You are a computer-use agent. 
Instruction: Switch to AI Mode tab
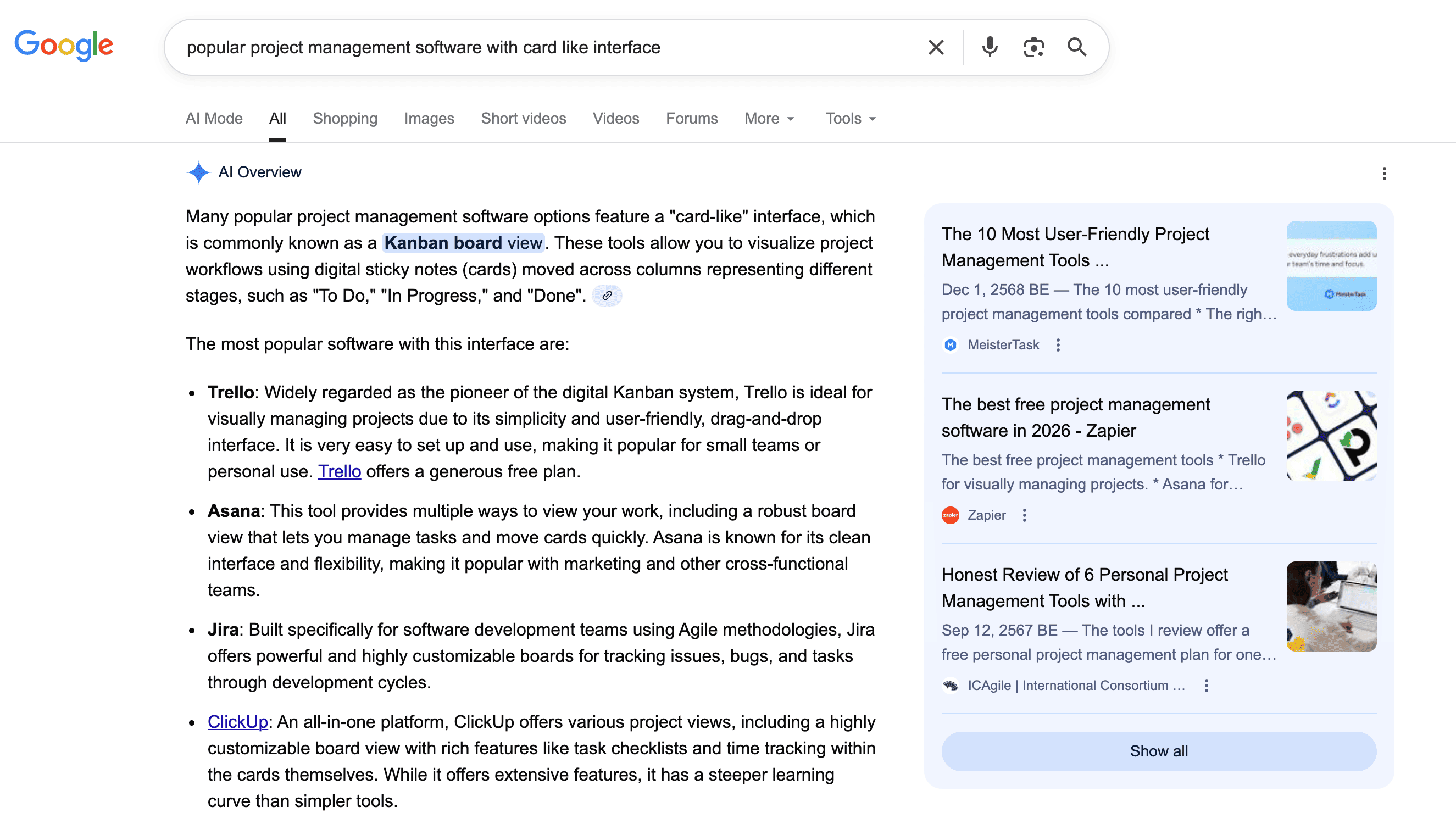tap(214, 119)
